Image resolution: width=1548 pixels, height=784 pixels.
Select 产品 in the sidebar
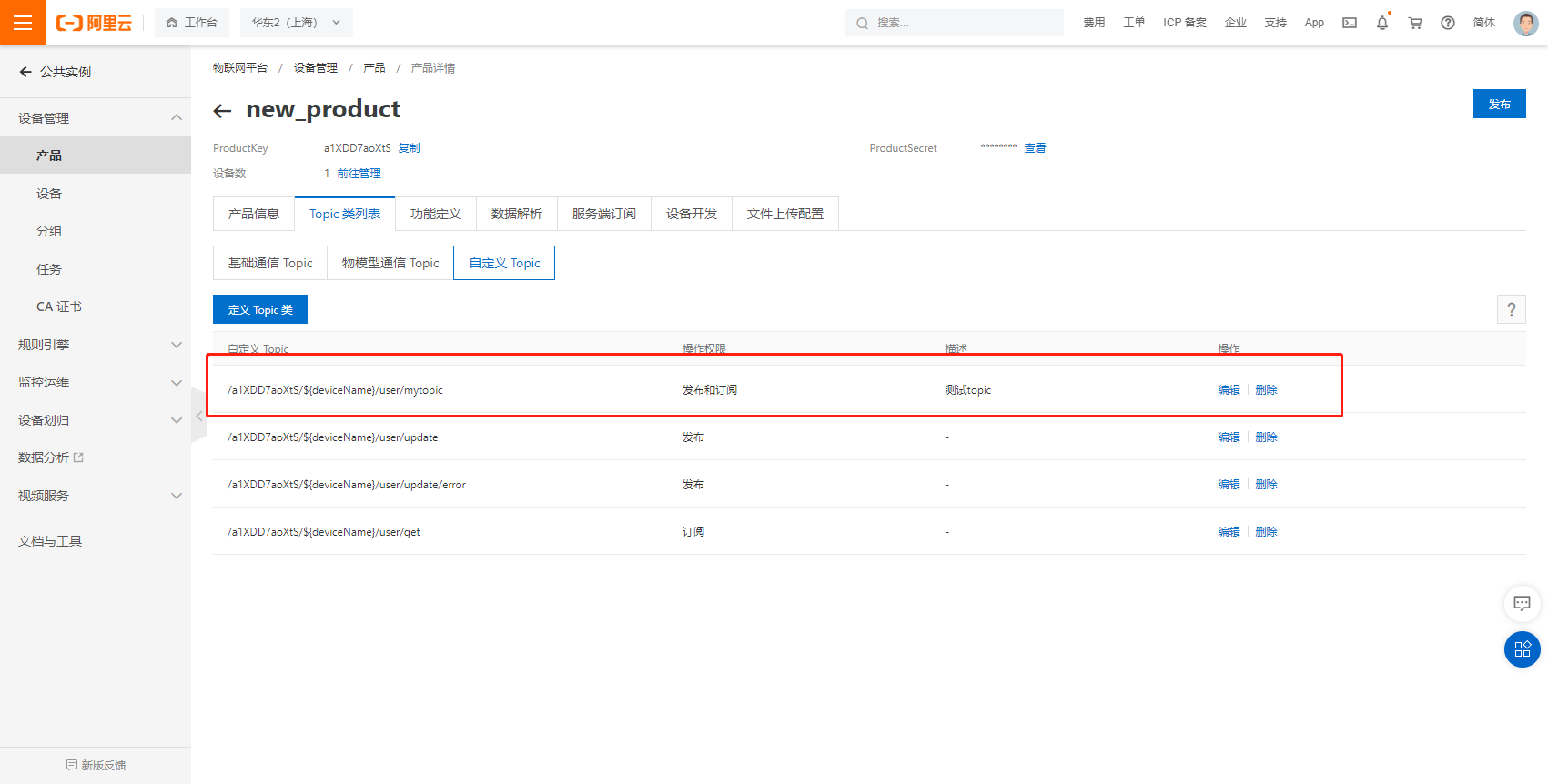point(96,156)
